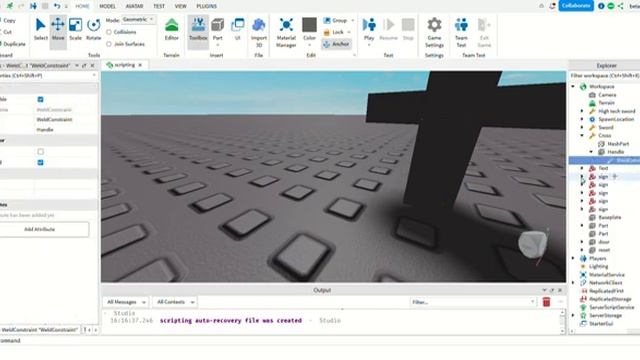Collapse the Cross tool node
Image resolution: width=640 pixels, height=360 pixels.
[582, 136]
